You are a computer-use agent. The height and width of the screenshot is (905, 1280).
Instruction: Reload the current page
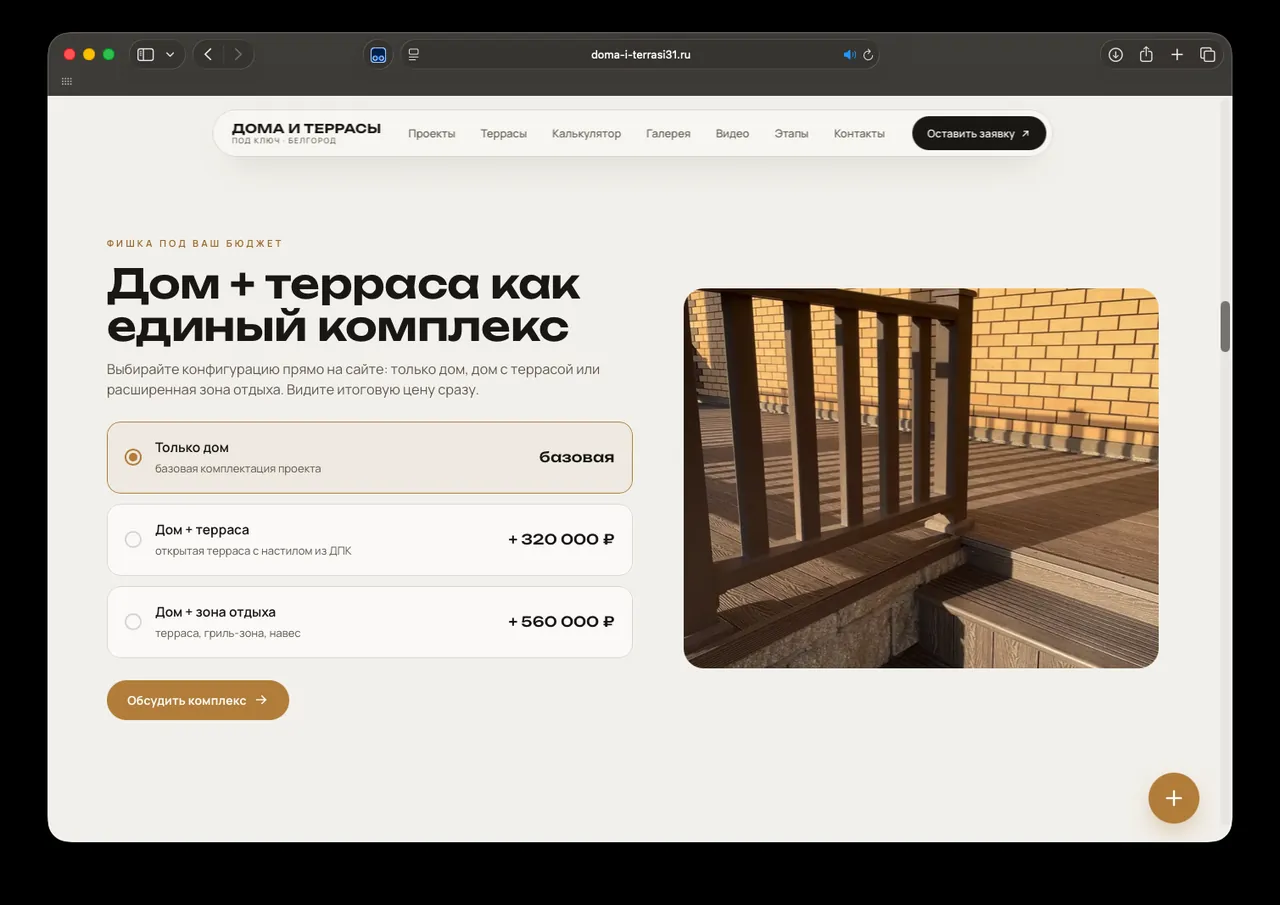coord(868,55)
